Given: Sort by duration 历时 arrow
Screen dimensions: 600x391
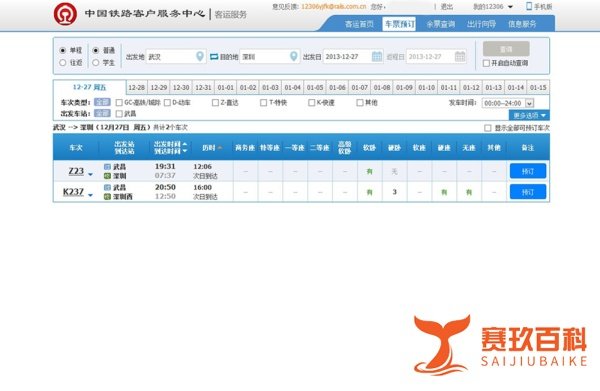Looking at the screenshot, I should tap(220, 148).
